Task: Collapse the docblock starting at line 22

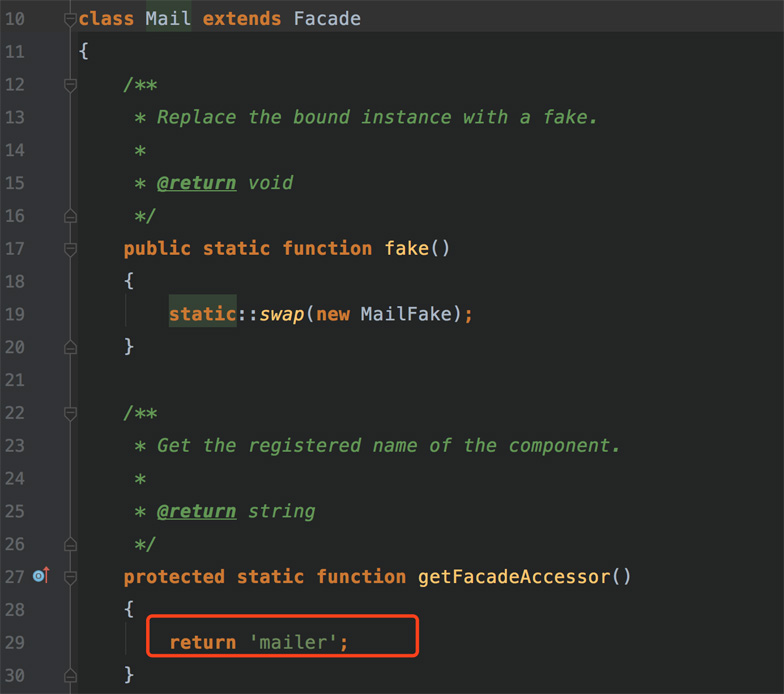Action: pos(70,413)
